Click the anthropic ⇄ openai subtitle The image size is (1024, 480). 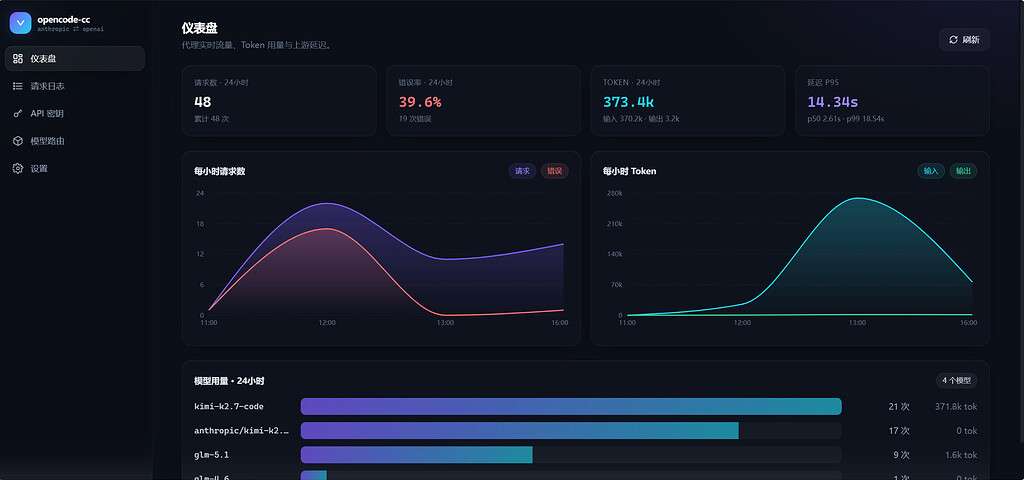71,29
